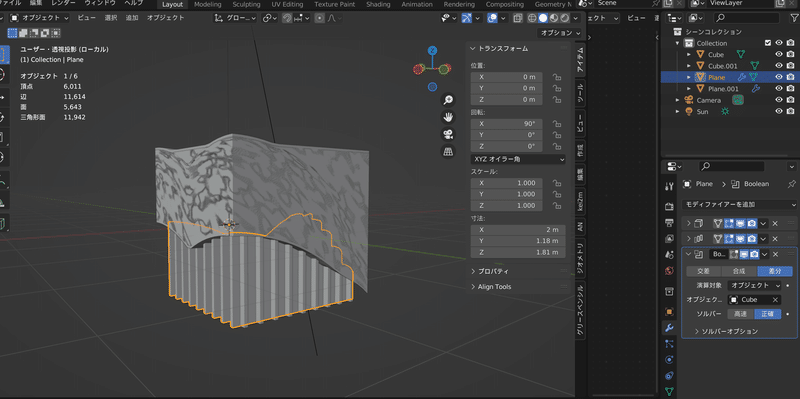Expand the Camera row in outliner
This screenshot has width=800, height=399.
pyautogui.click(x=678, y=100)
